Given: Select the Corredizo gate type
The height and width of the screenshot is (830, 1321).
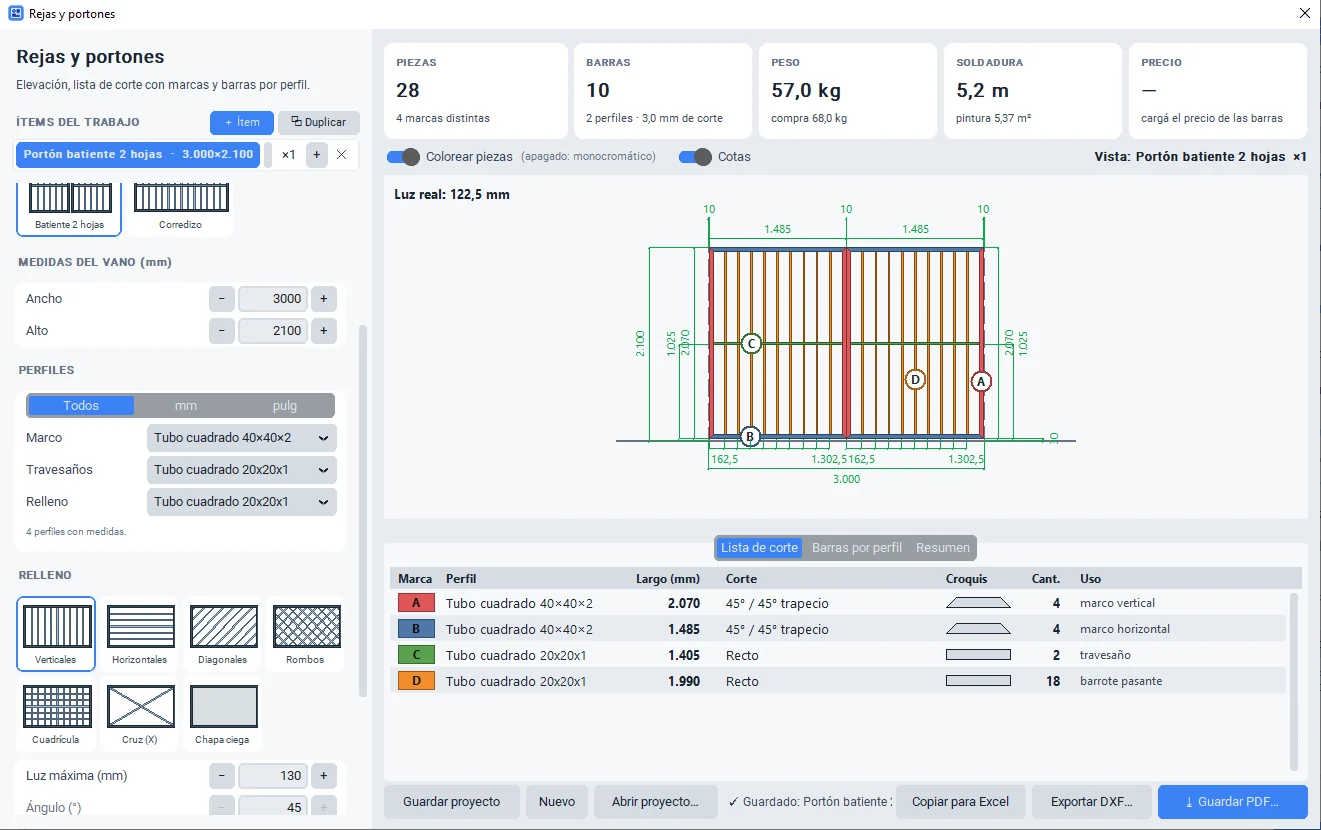Looking at the screenshot, I should (180, 206).
